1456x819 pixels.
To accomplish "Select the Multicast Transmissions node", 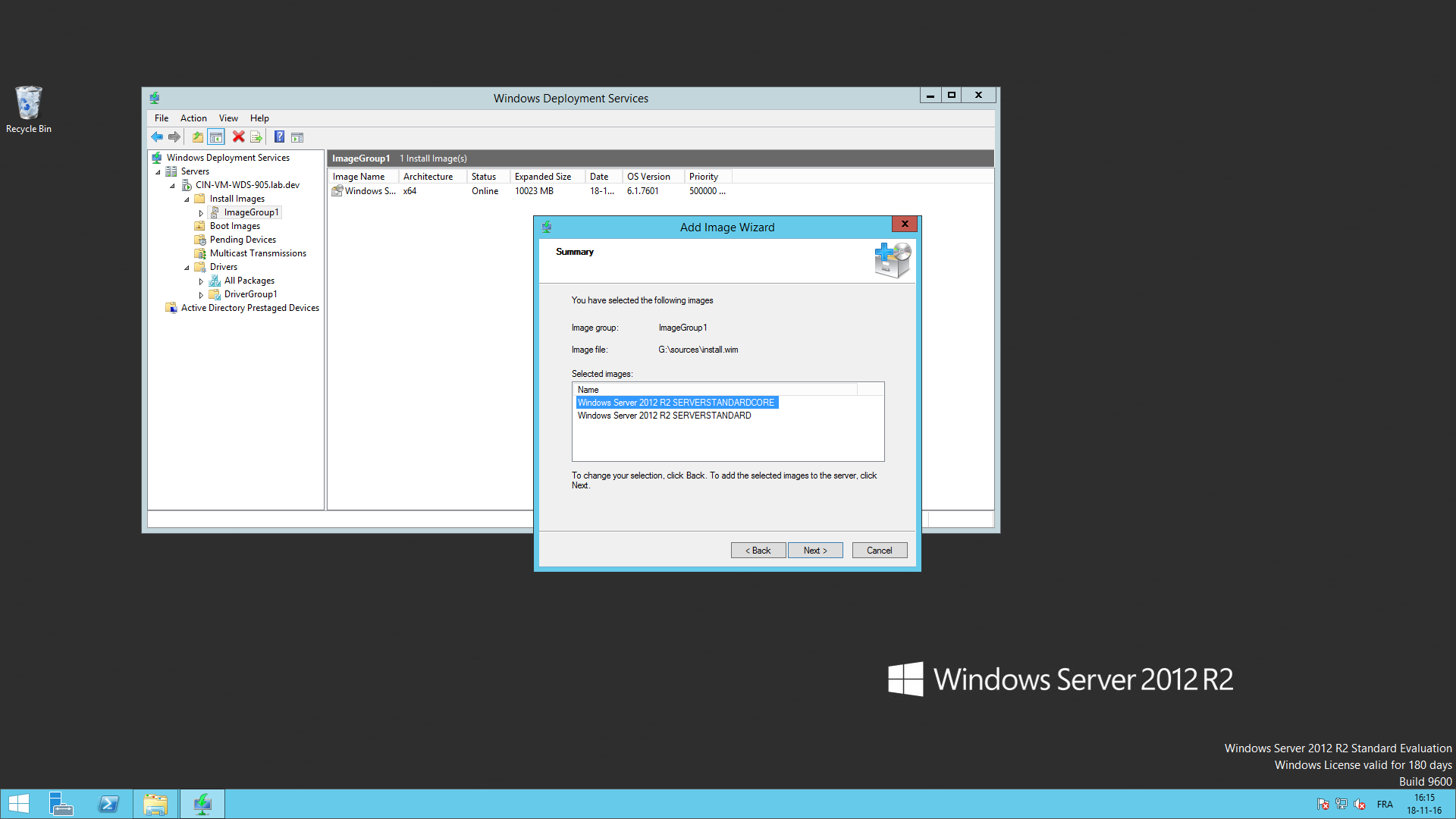I will (258, 253).
